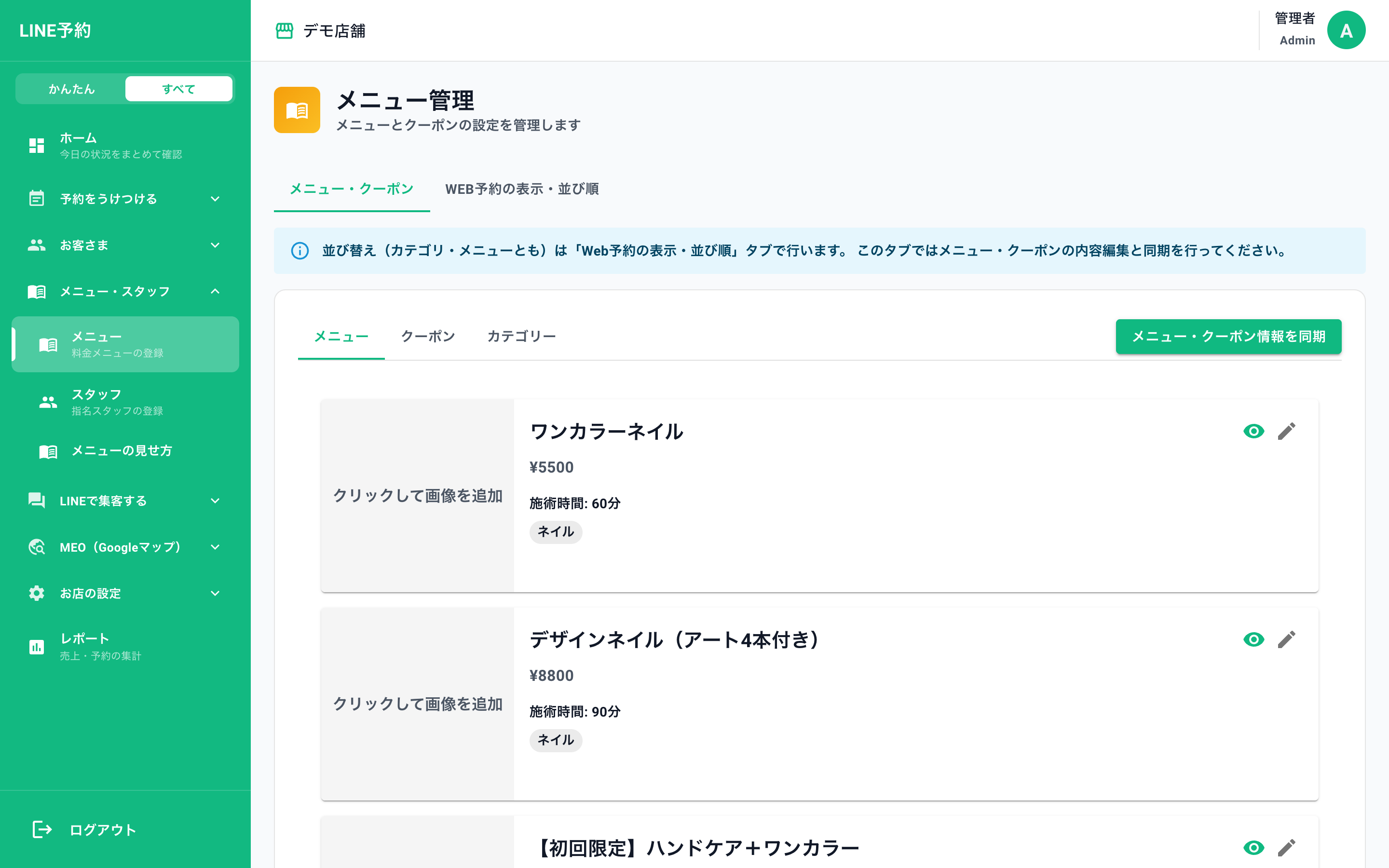Click the book icon for メニュー・スタッフ

[37, 292]
